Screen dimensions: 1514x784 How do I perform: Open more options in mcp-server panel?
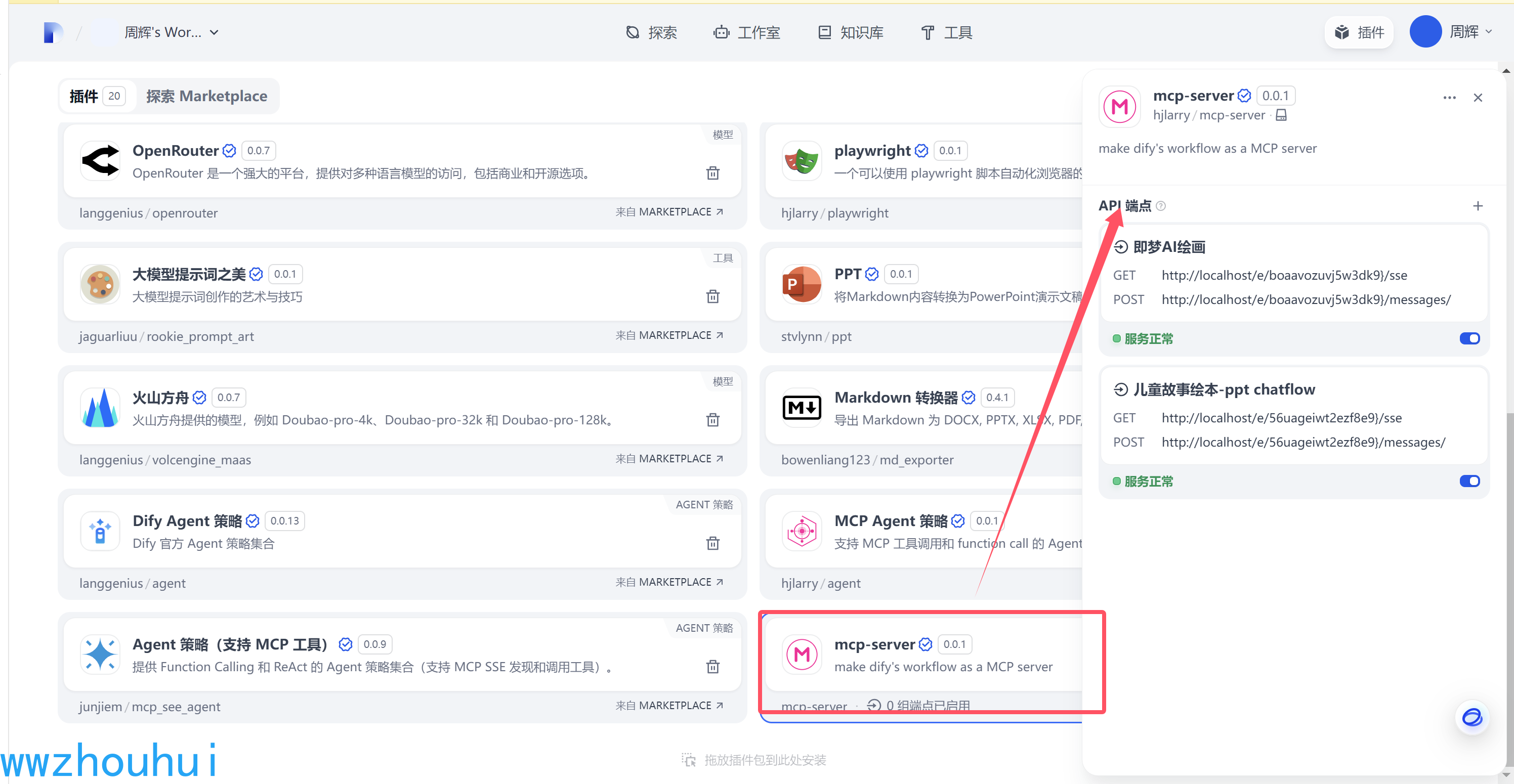click(x=1449, y=97)
